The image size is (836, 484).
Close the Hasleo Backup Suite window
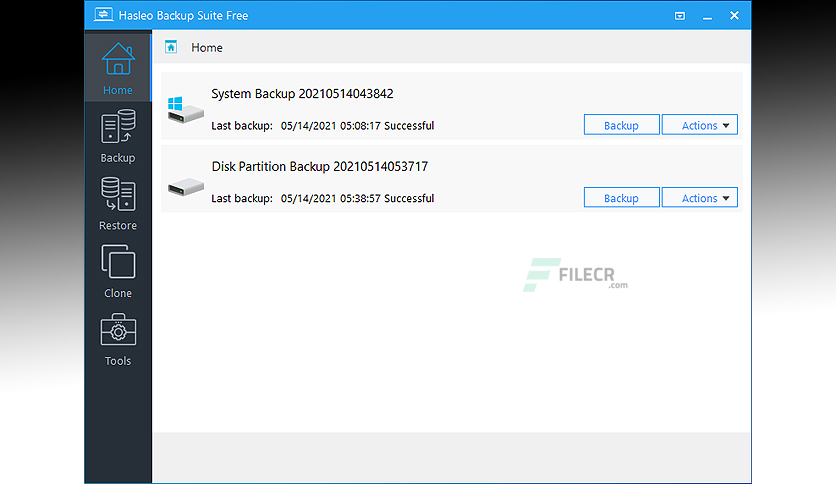[734, 16]
